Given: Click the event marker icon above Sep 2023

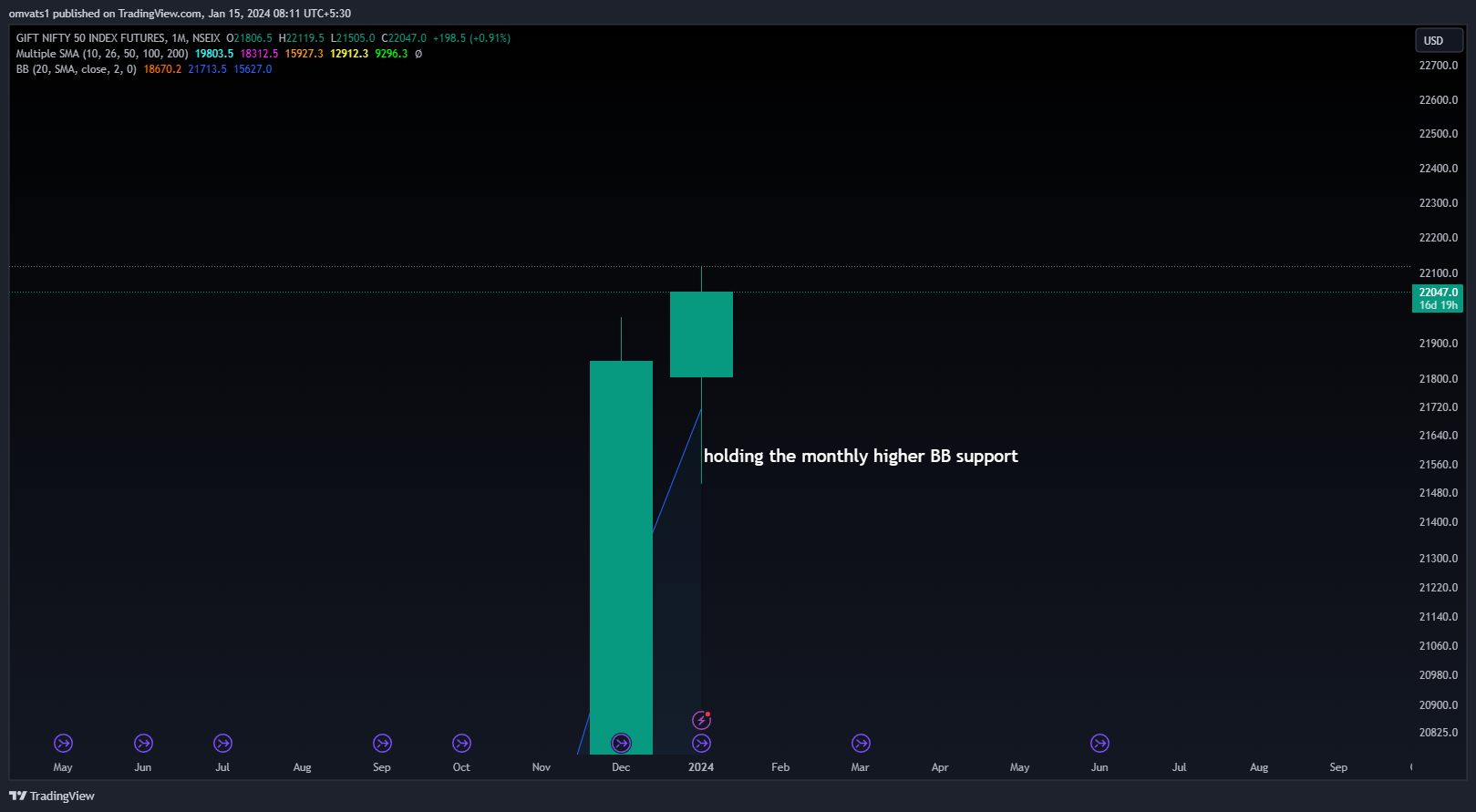Looking at the screenshot, I should click(382, 744).
